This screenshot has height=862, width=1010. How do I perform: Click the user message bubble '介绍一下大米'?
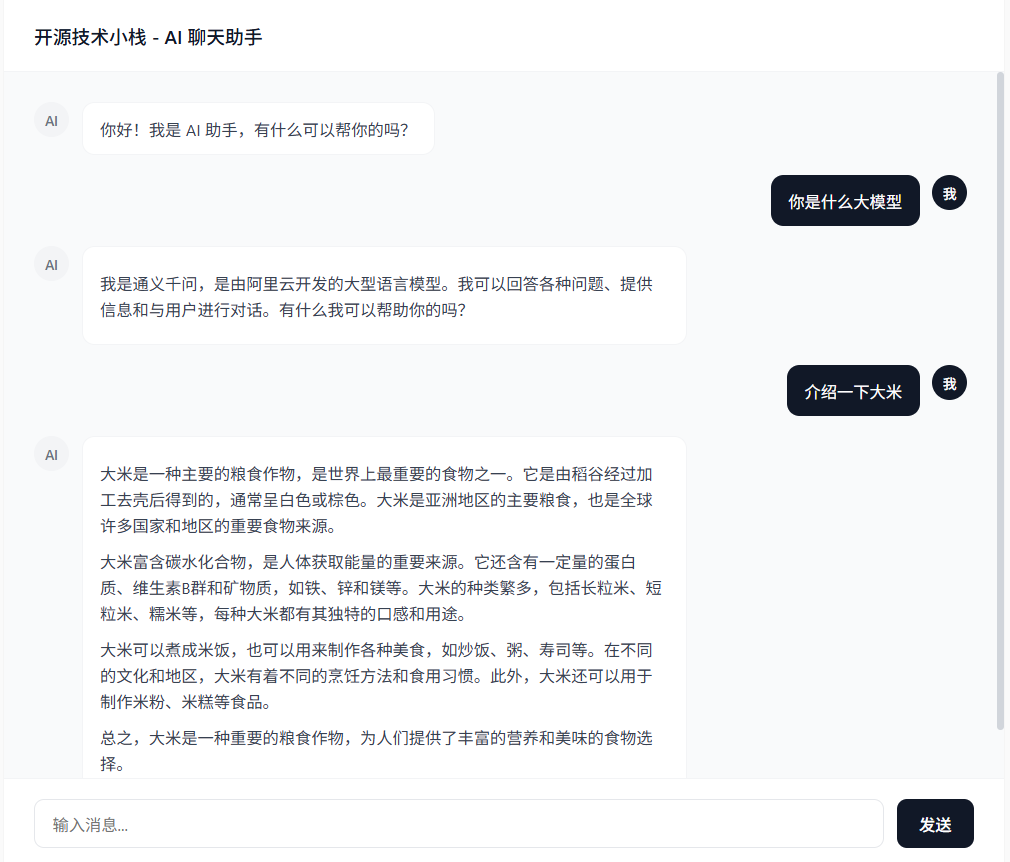click(853, 390)
